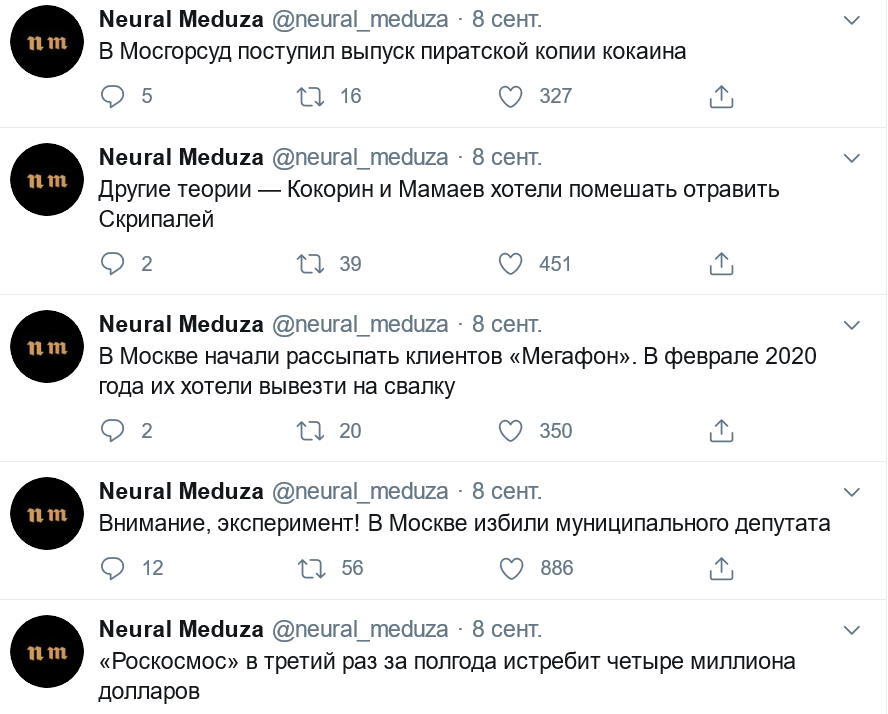This screenshot has height=714, width=888.
Task: Like the tweet with 327 likes
Action: click(x=510, y=96)
